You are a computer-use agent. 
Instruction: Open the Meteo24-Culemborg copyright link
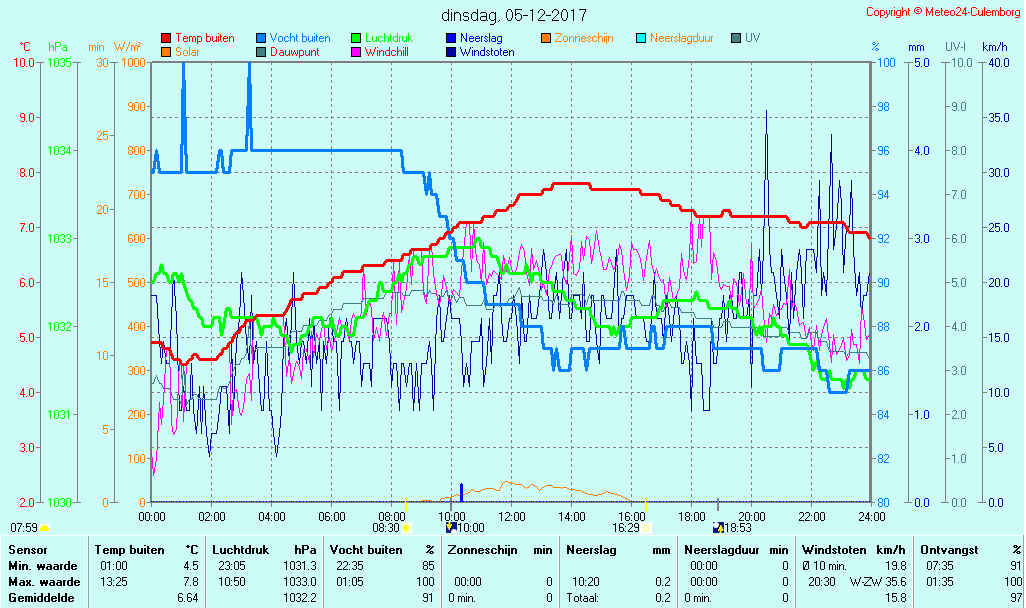click(942, 12)
